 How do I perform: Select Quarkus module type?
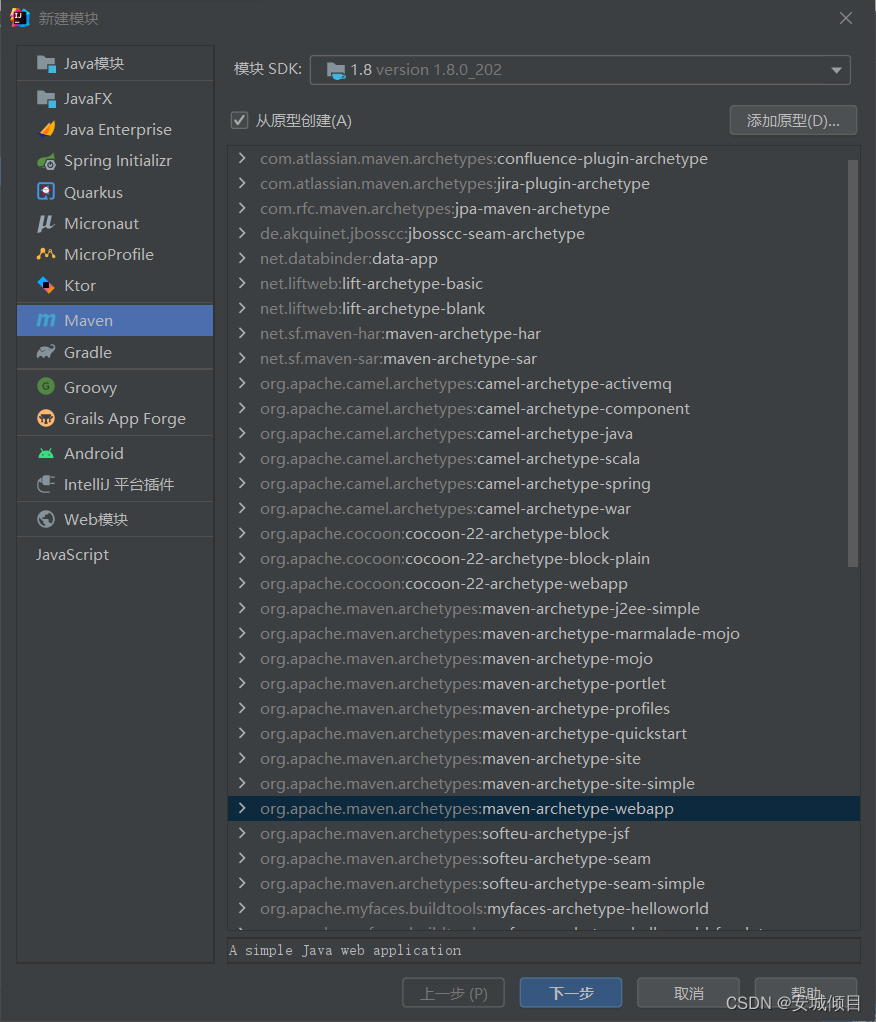[x=115, y=192]
